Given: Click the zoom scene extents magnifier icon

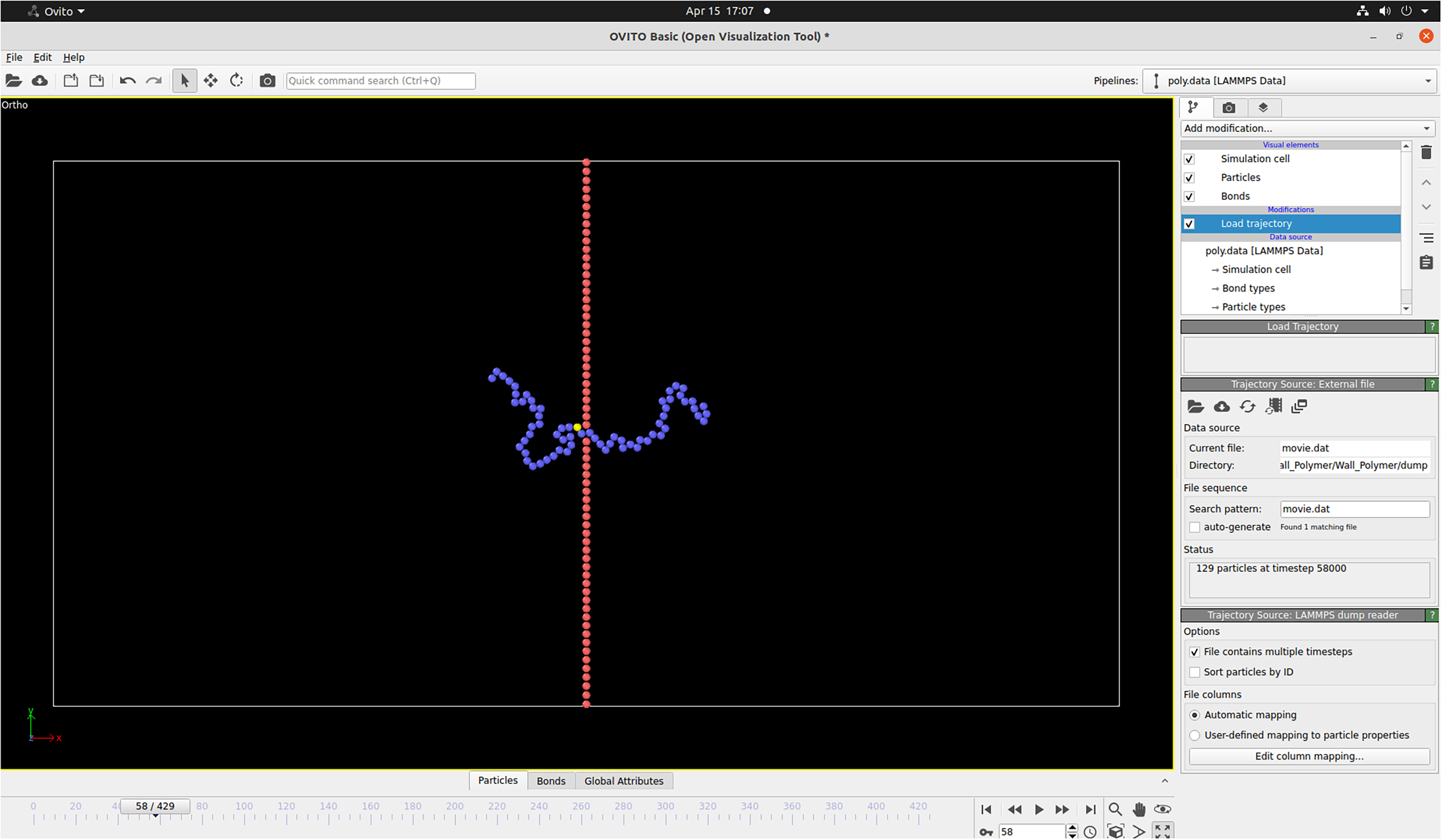Looking at the screenshot, I should tap(1115, 810).
